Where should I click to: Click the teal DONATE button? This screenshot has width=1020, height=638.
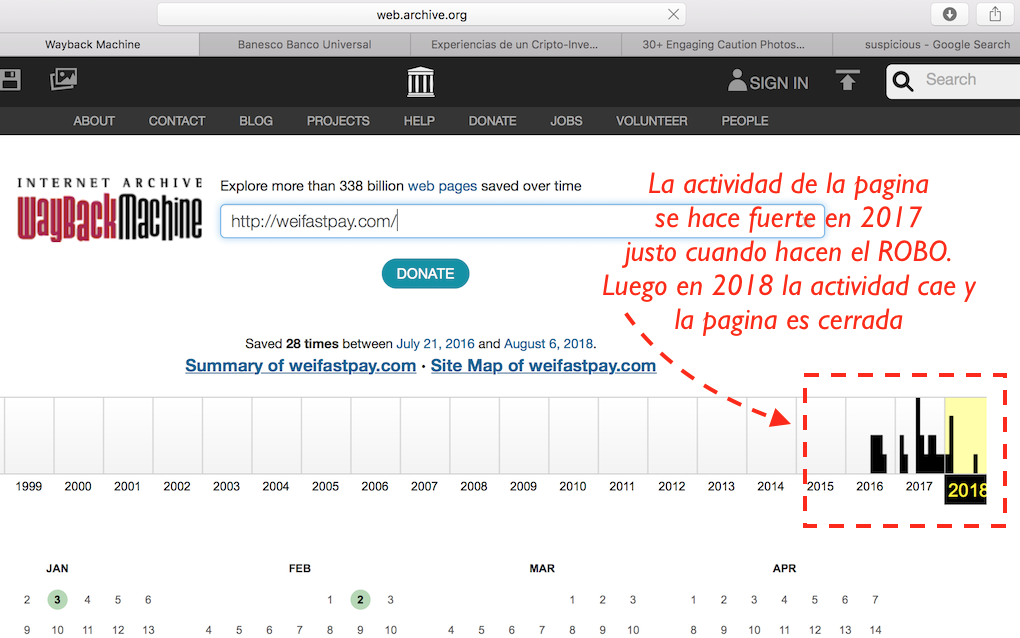point(425,274)
